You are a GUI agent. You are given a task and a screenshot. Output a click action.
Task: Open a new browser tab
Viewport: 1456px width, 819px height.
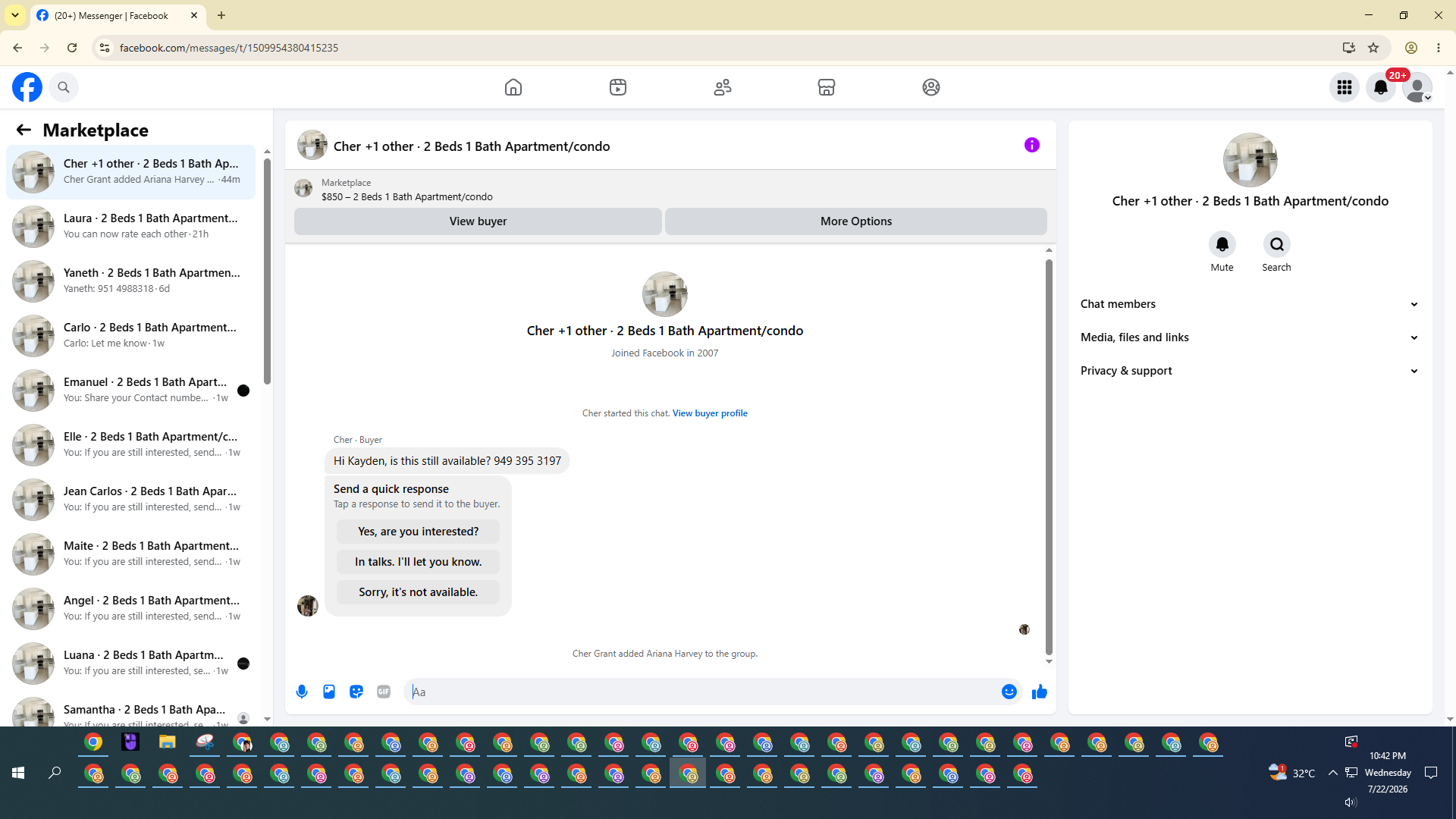pyautogui.click(x=221, y=15)
